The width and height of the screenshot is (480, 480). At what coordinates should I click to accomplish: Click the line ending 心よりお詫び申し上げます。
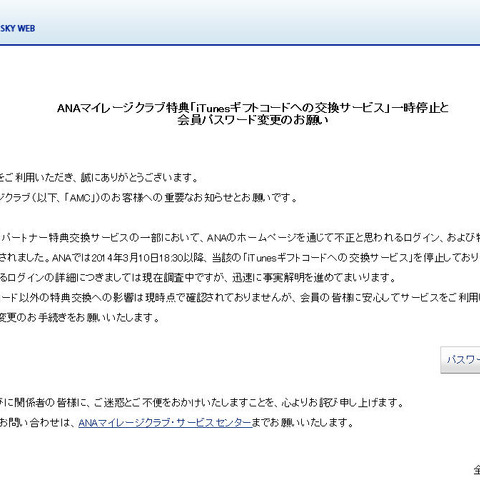202,403
